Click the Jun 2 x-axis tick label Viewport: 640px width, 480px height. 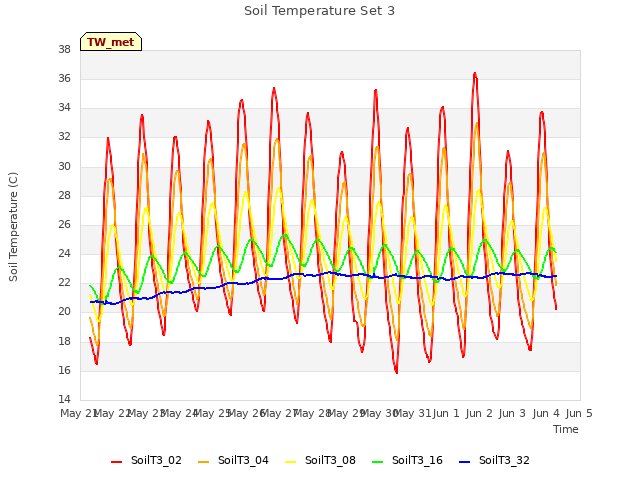479,413
